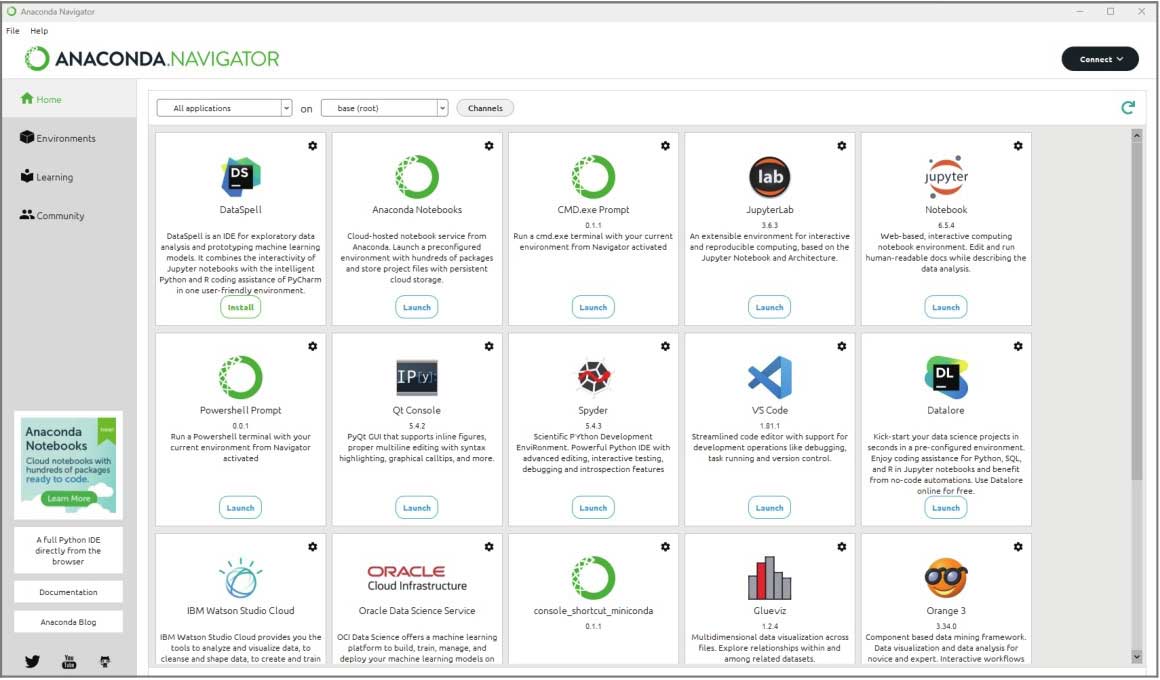Viewport: 1160px width, 680px height.
Task: Click the Spyder application logo
Action: click(593, 377)
